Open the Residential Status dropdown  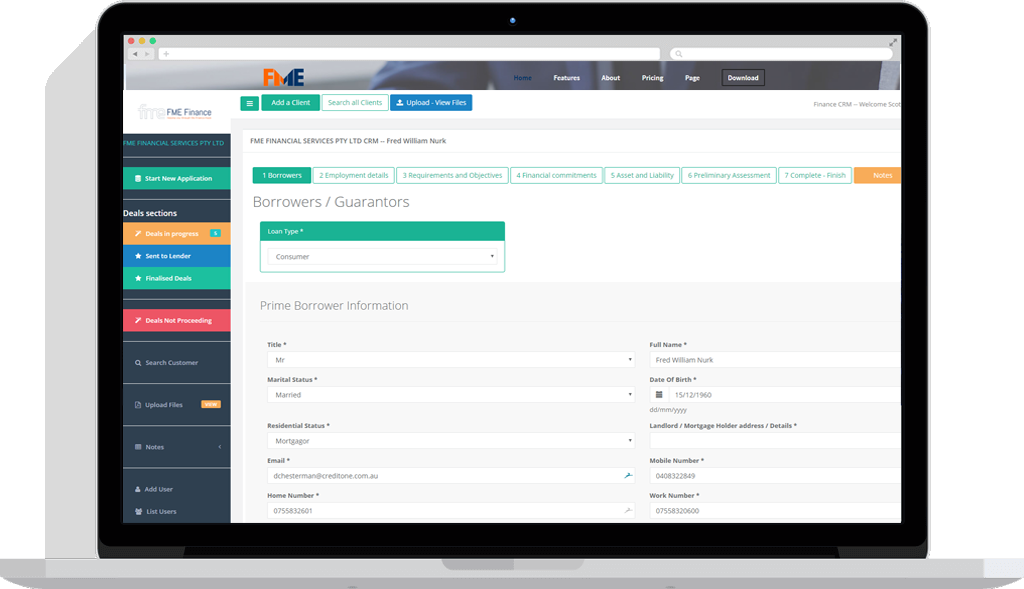coord(451,441)
